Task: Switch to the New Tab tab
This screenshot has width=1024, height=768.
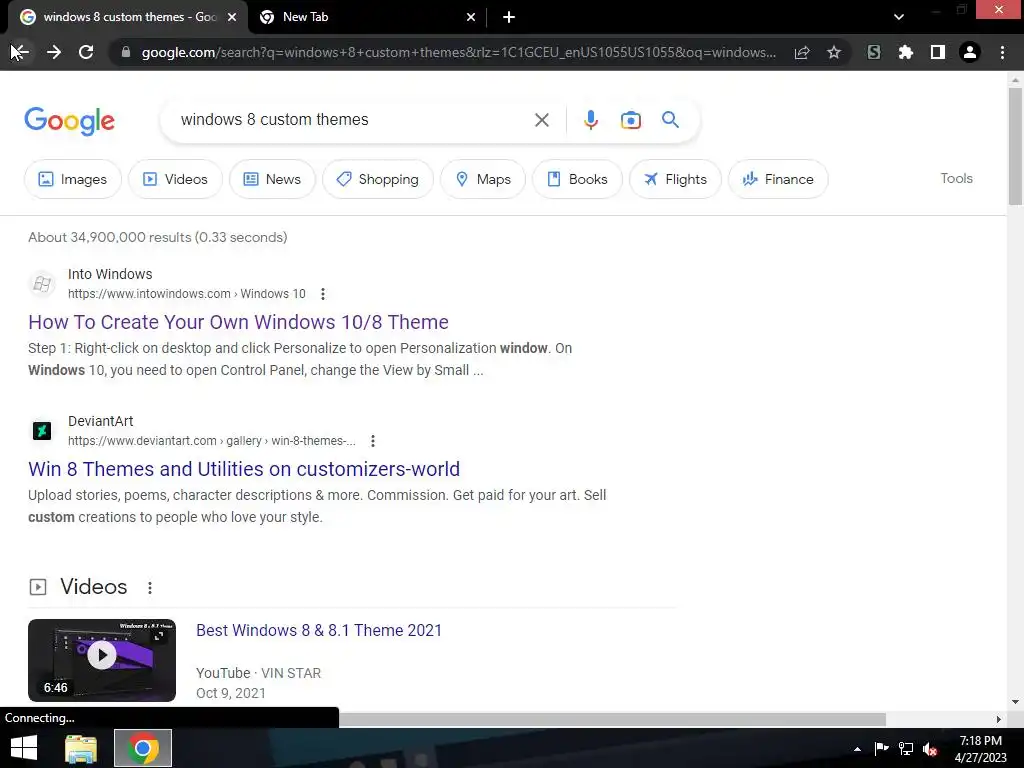Action: (x=368, y=17)
